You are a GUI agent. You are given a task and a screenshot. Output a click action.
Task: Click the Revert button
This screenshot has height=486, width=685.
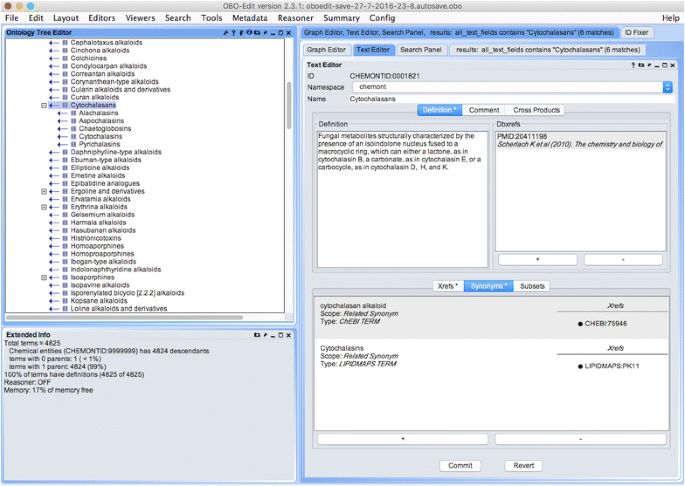[x=523, y=465]
